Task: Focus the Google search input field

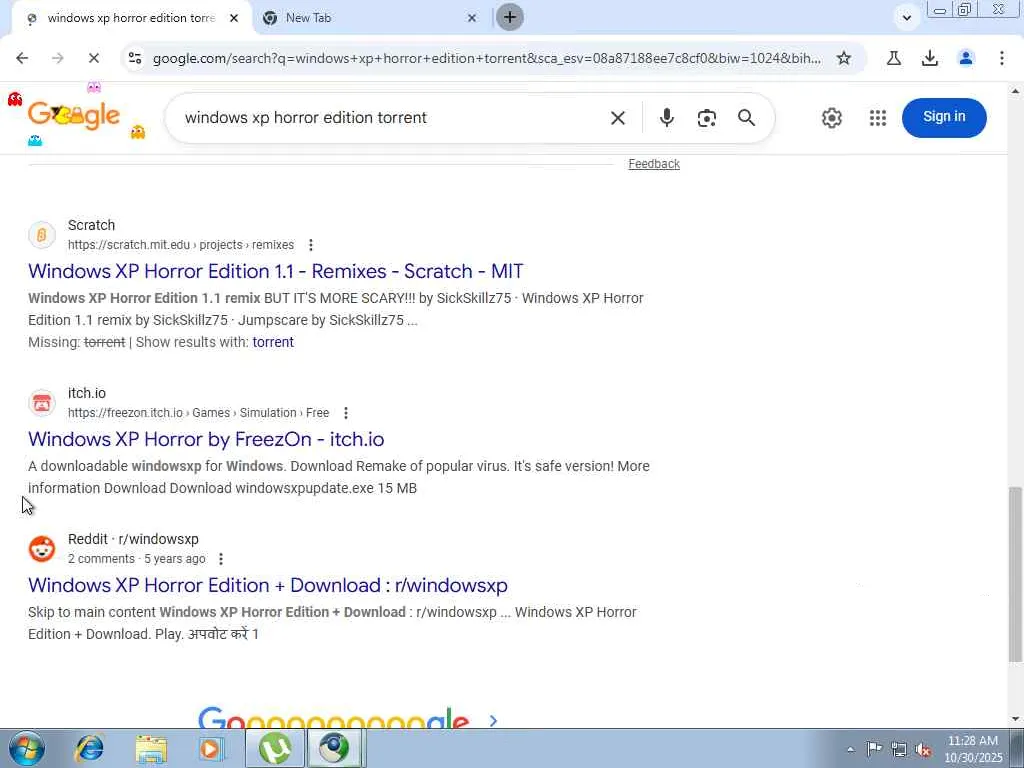Action: coord(392,118)
